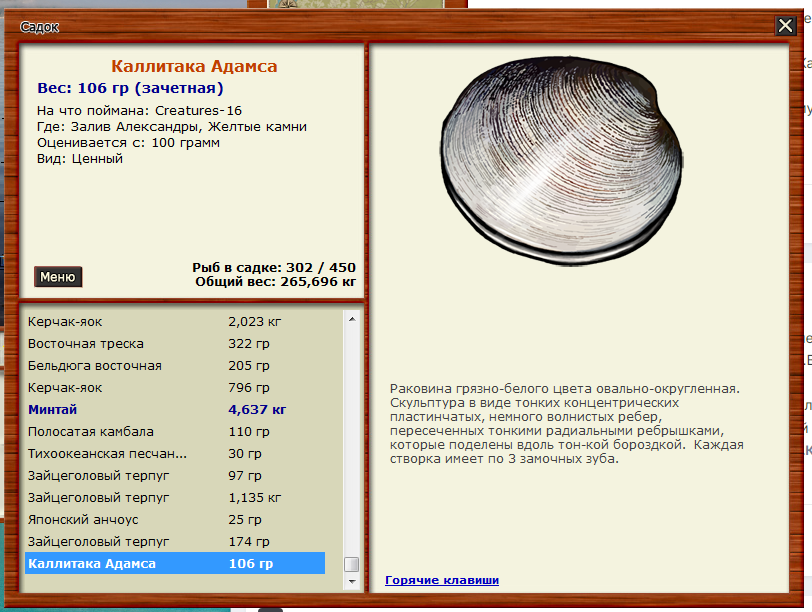The width and height of the screenshot is (812, 612).
Task: Click the fish list scrollbar thumb
Action: (351, 565)
